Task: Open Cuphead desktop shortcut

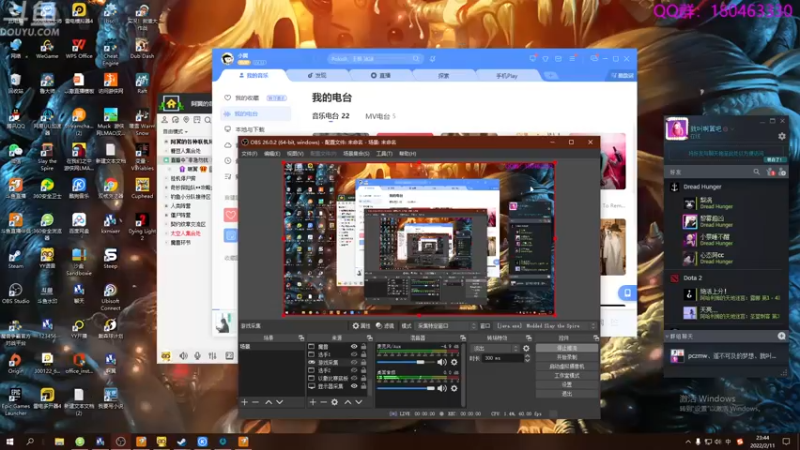Action: (142, 189)
